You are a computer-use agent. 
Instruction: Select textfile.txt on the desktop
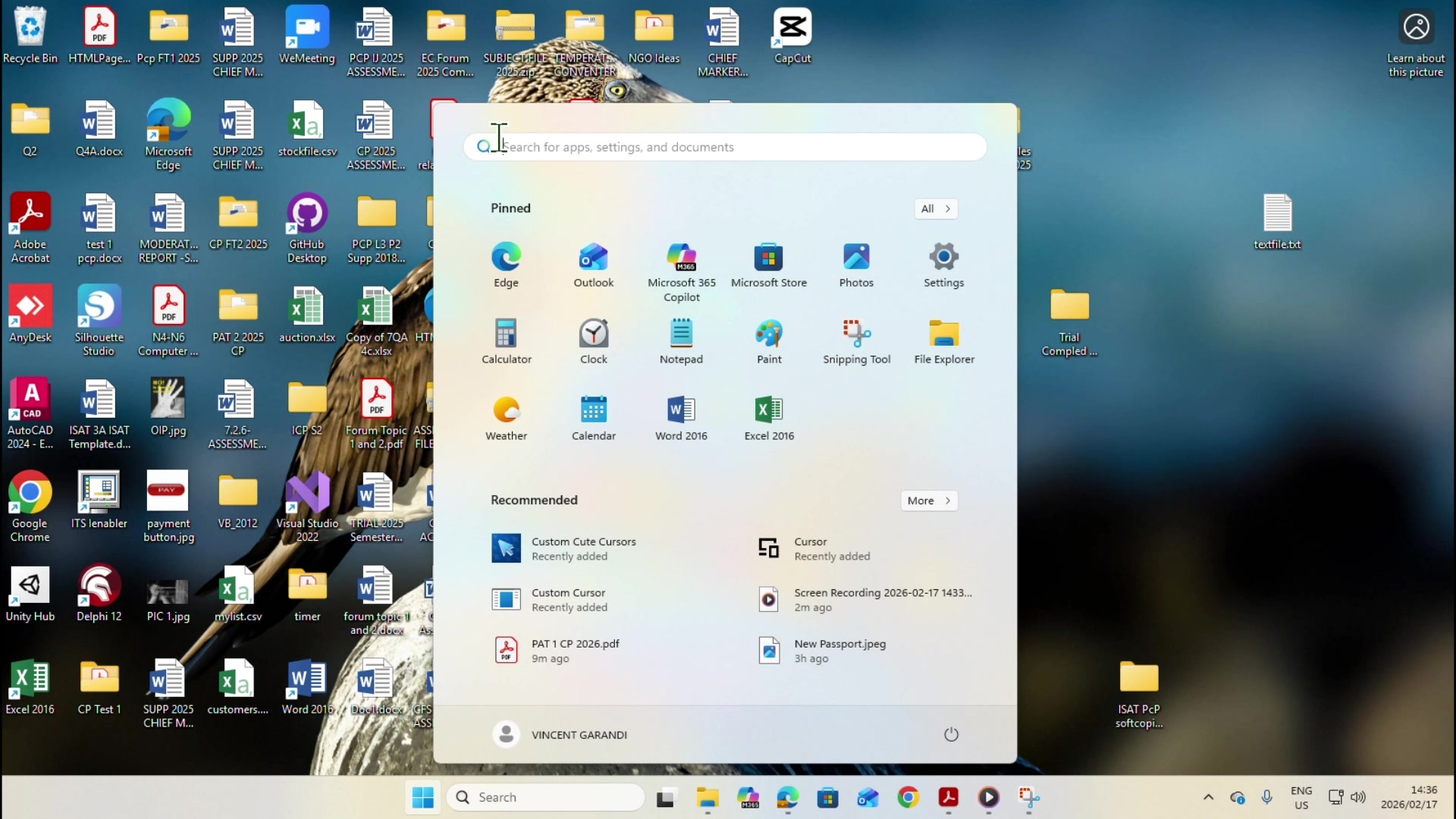tap(1277, 222)
